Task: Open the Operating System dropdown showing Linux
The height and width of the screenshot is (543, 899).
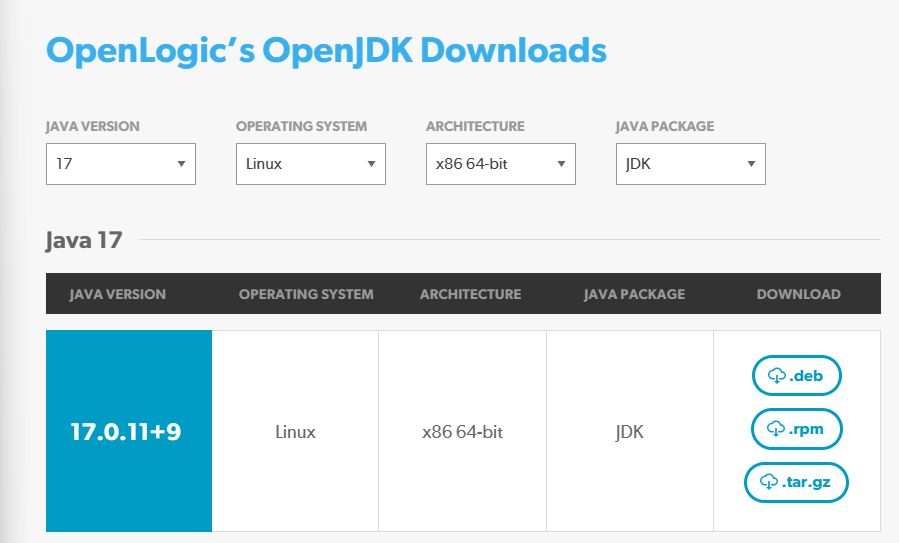Action: pyautogui.click(x=310, y=164)
